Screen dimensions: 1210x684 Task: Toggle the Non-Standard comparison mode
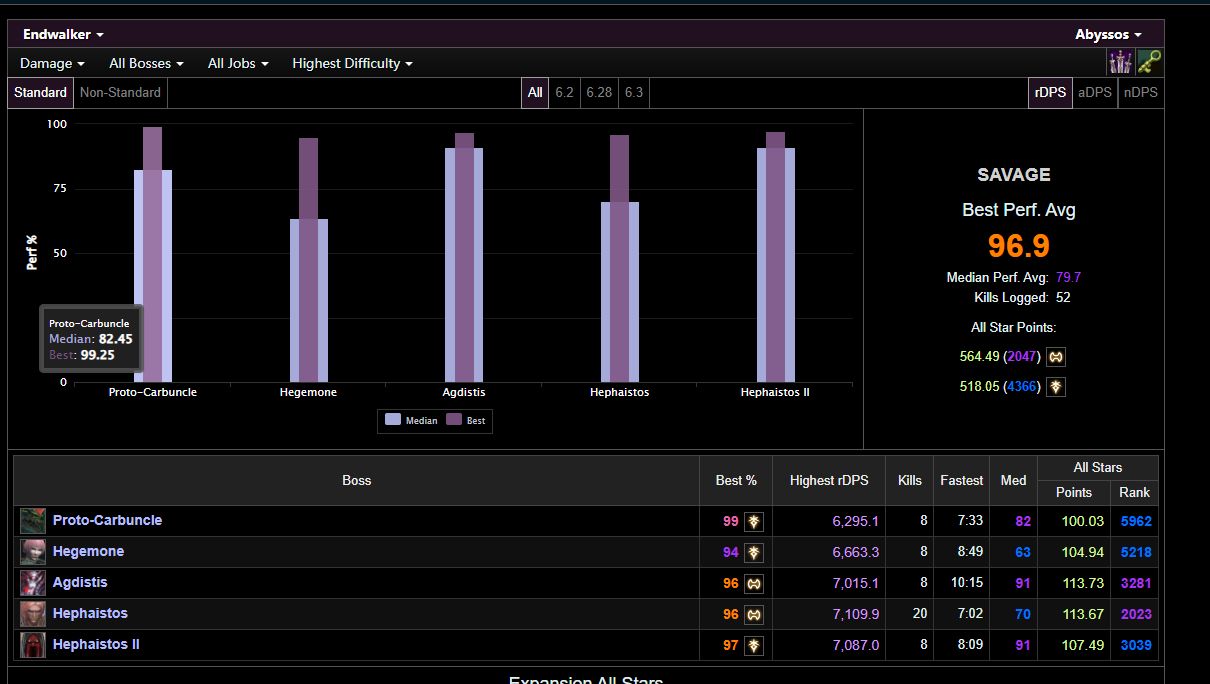point(120,92)
